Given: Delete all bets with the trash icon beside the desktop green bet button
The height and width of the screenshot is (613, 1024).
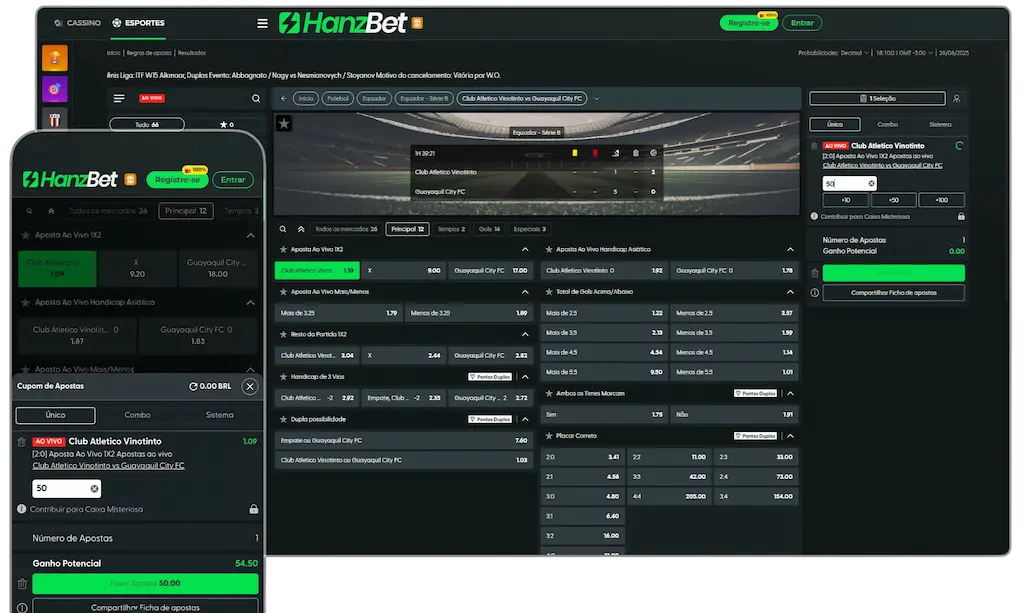Looking at the screenshot, I should tap(814, 273).
